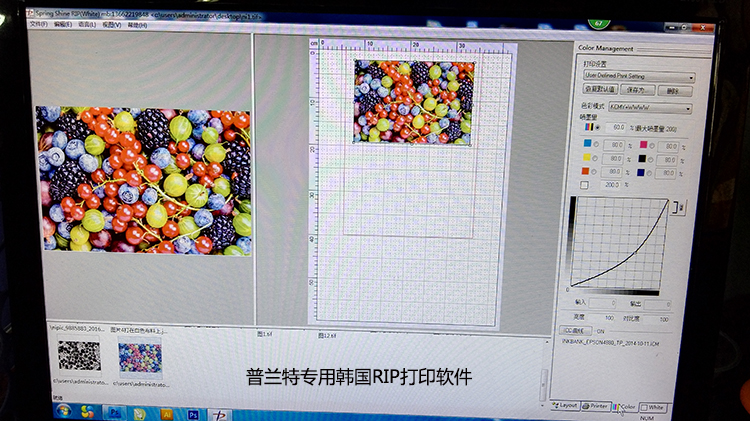
Task: Open the second Photoshop taskbar icon
Action: (x=192, y=415)
